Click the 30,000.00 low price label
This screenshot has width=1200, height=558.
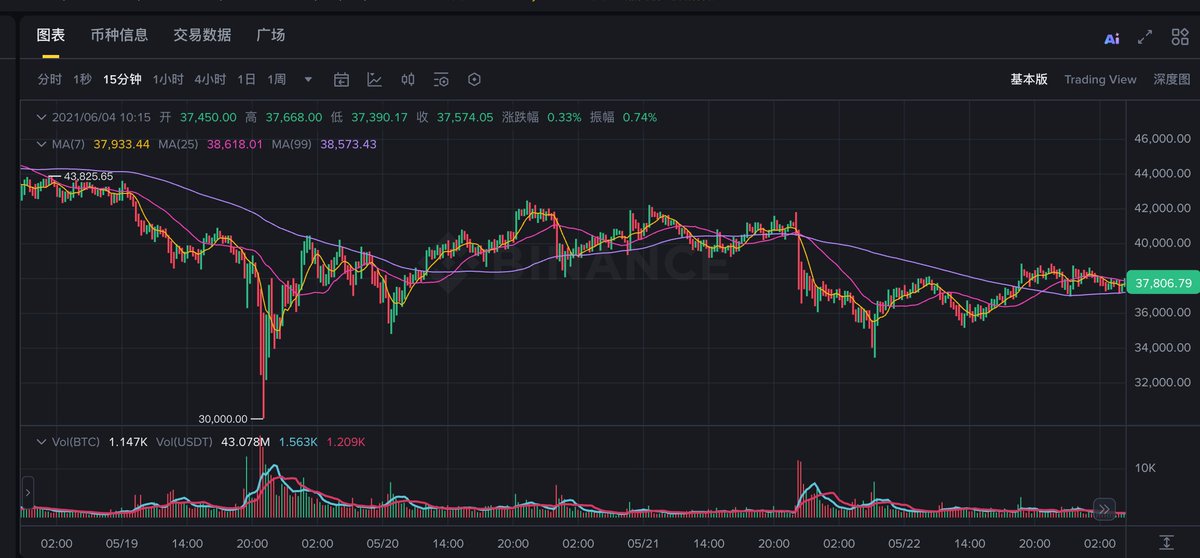[x=221, y=418]
